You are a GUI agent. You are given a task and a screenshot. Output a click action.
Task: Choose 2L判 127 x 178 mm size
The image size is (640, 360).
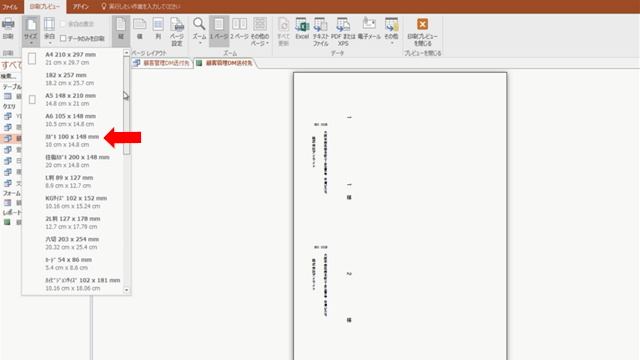pyautogui.click(x=73, y=222)
